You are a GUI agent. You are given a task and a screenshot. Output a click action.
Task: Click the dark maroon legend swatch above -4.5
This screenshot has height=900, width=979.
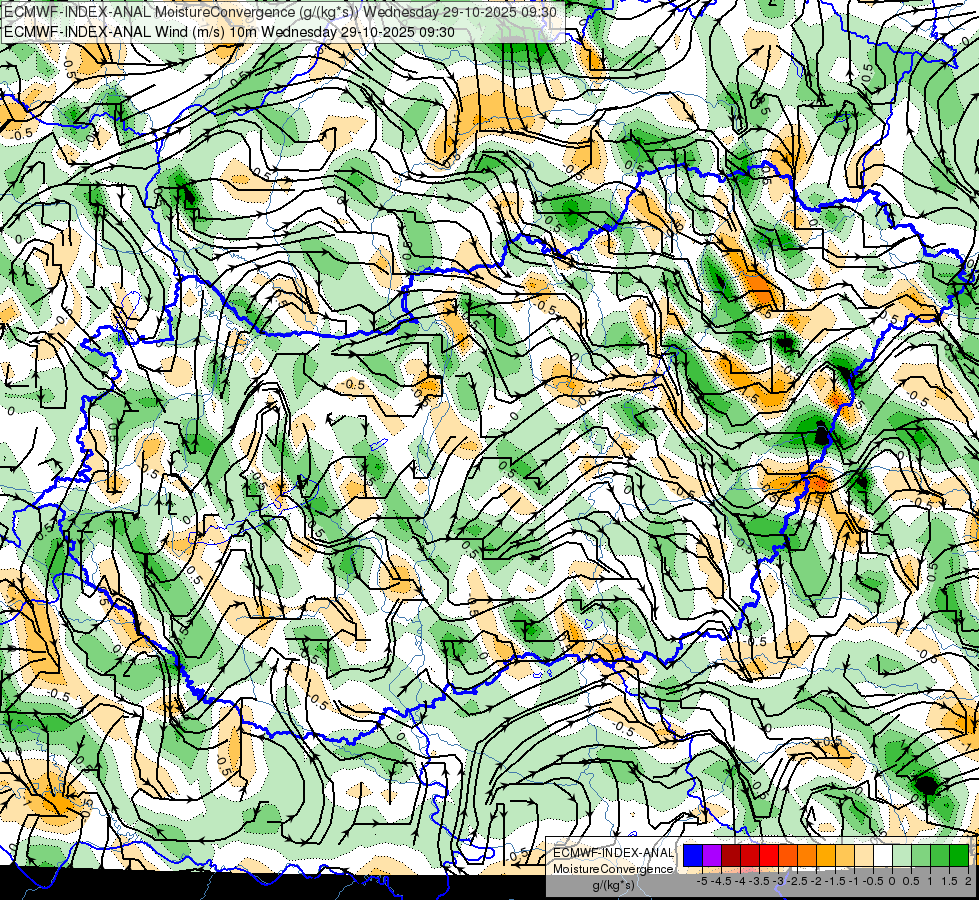tap(731, 855)
